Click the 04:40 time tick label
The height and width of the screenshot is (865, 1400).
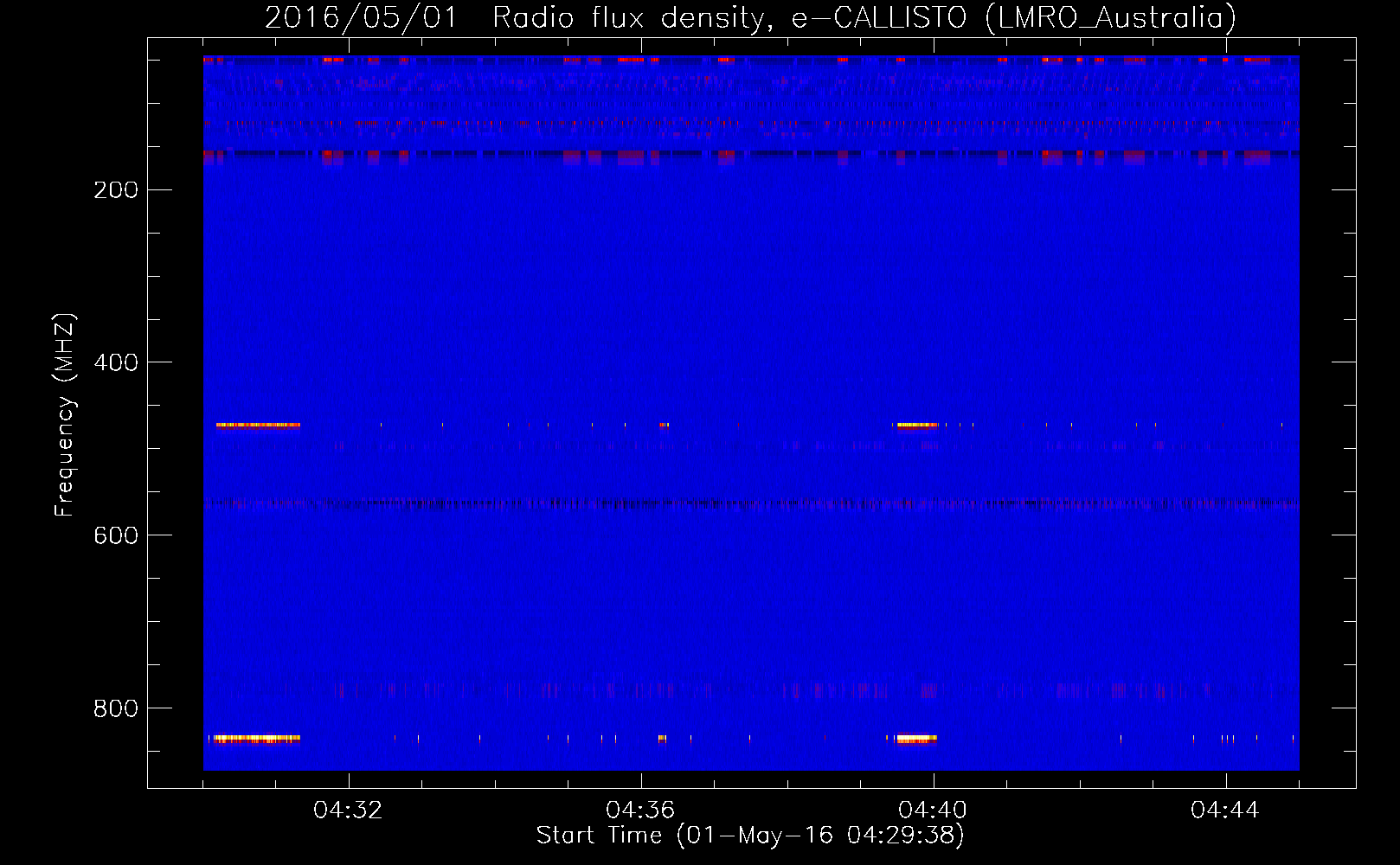933,811
